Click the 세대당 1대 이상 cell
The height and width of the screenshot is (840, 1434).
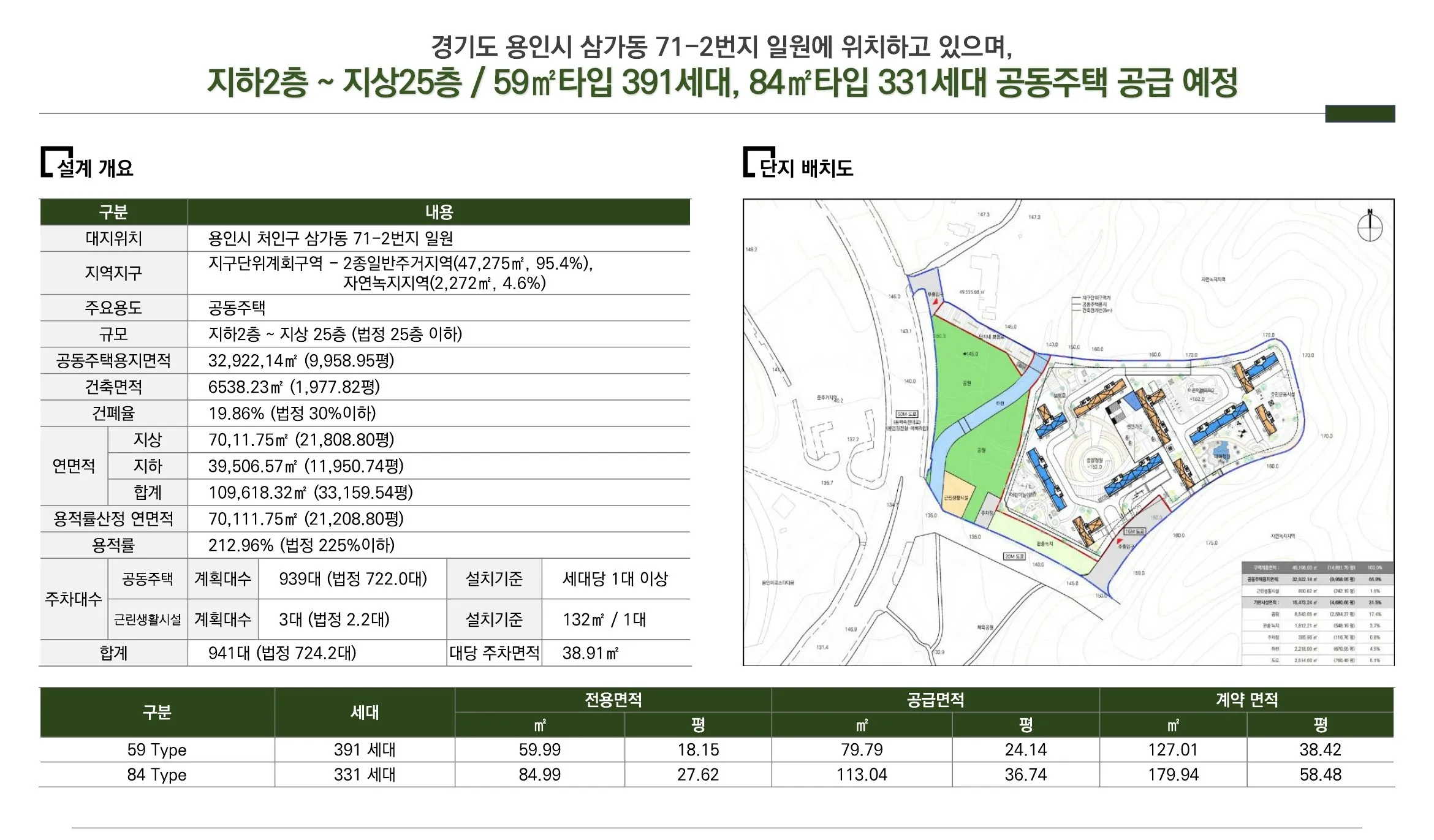point(615,578)
